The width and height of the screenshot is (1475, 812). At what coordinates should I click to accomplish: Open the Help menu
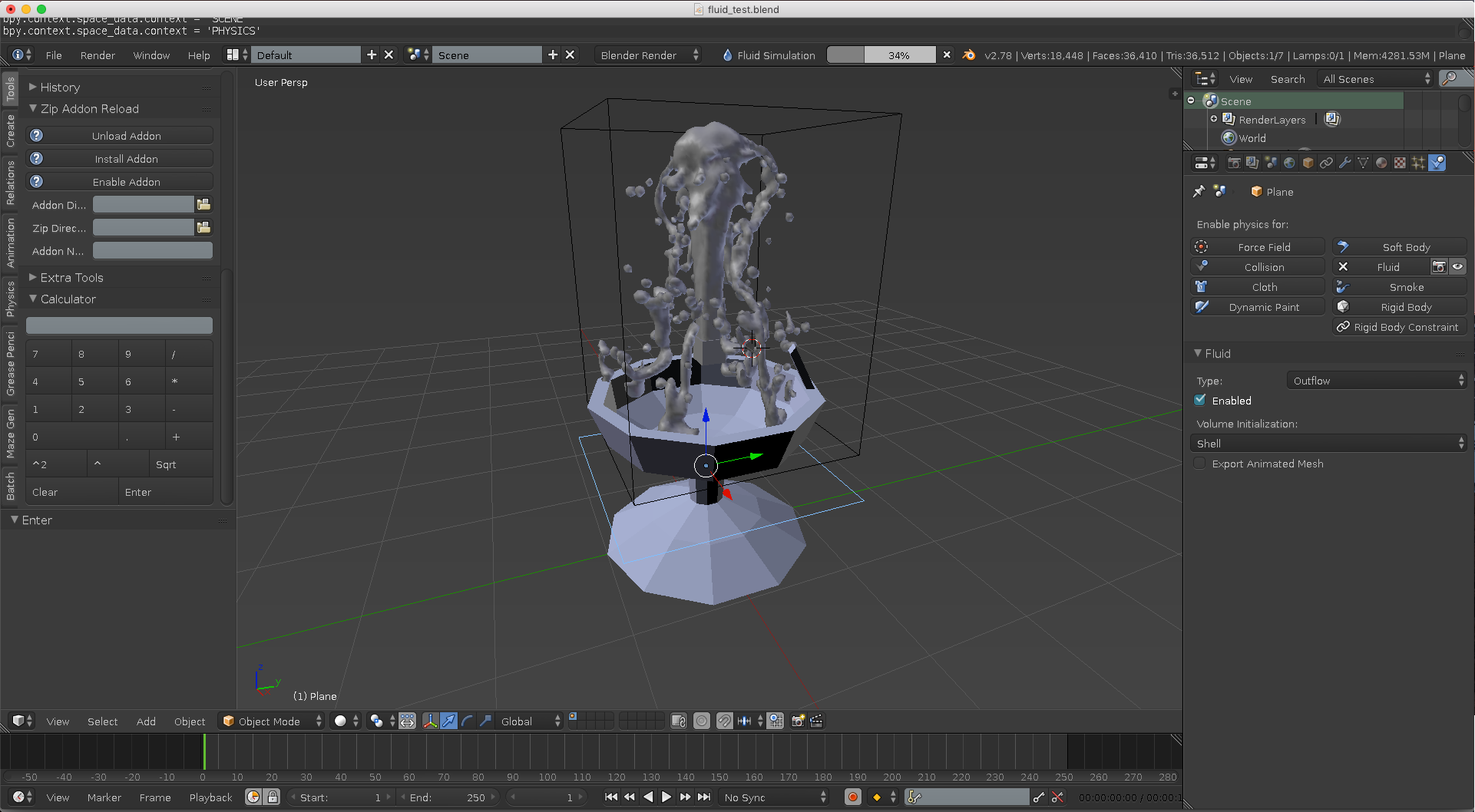click(199, 54)
